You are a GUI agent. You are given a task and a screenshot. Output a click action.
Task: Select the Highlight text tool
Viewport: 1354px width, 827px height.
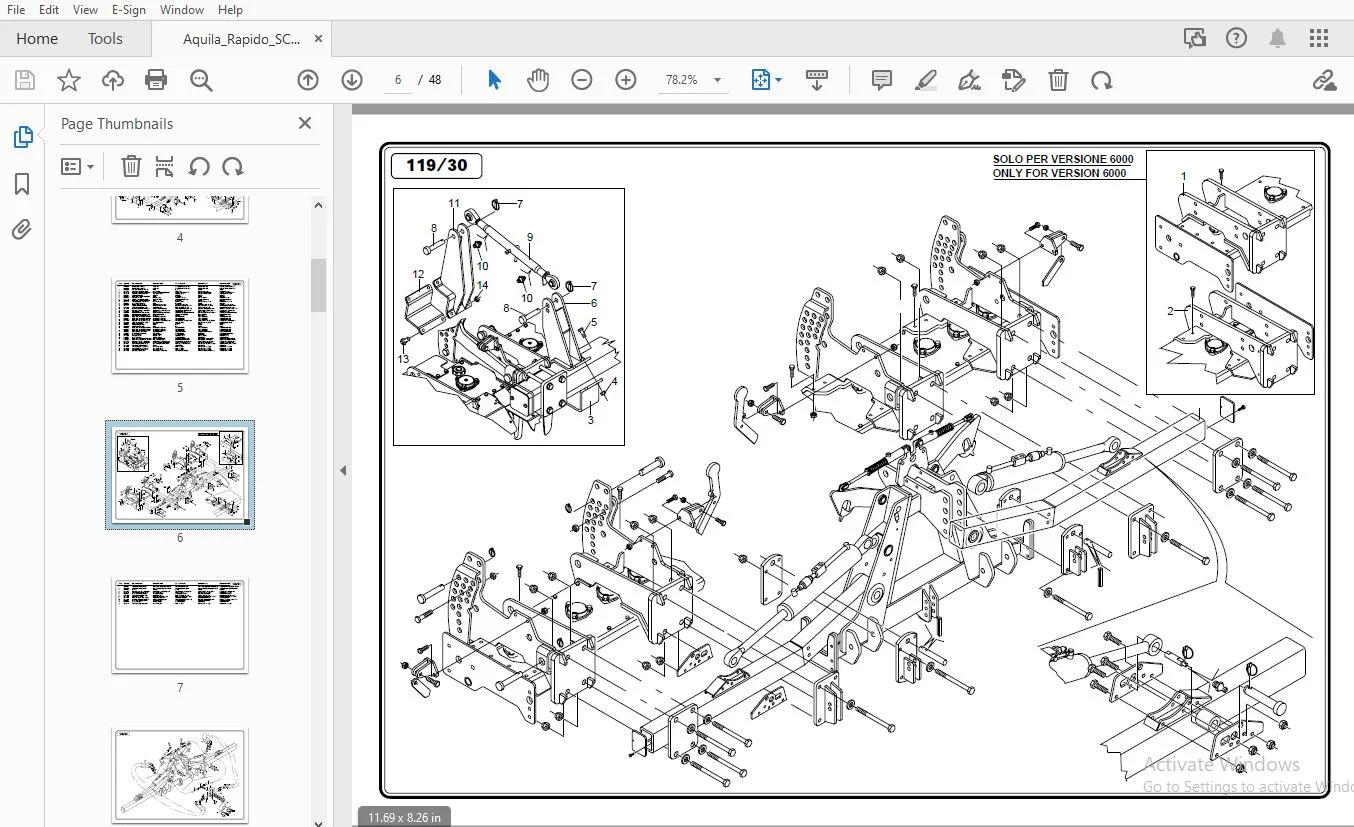926,80
